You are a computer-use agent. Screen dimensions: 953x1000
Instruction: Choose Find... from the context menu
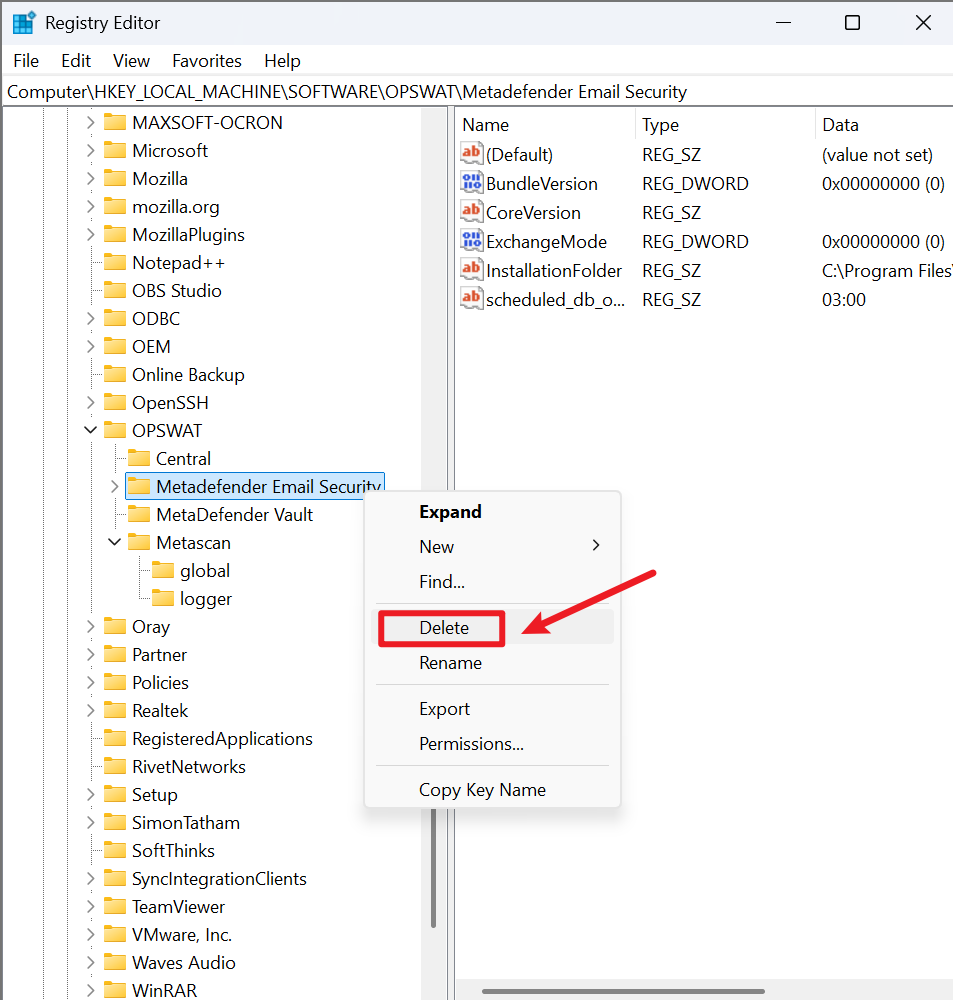coord(492,582)
